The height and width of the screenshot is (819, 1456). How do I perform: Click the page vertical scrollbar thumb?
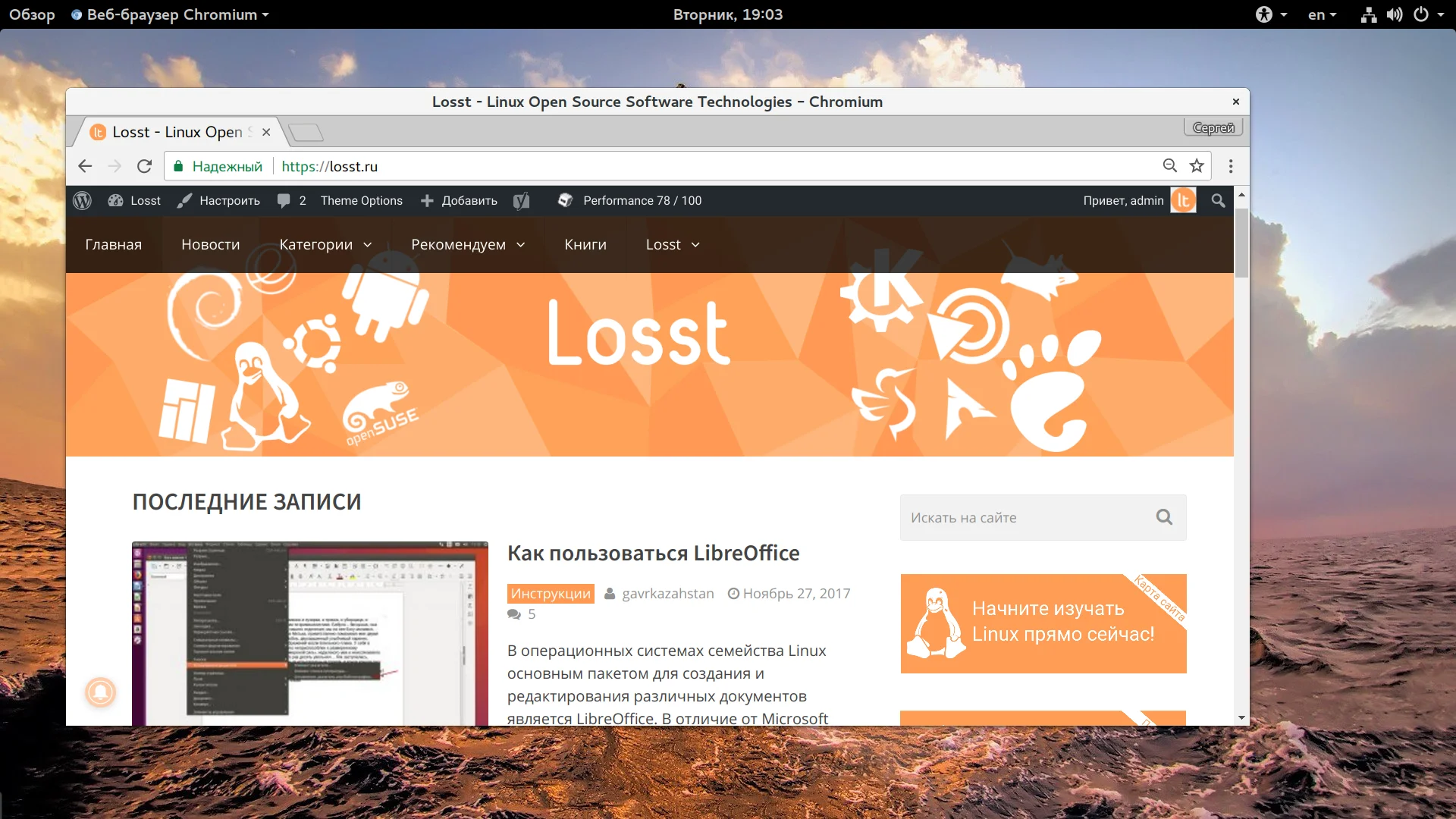tap(1241, 243)
